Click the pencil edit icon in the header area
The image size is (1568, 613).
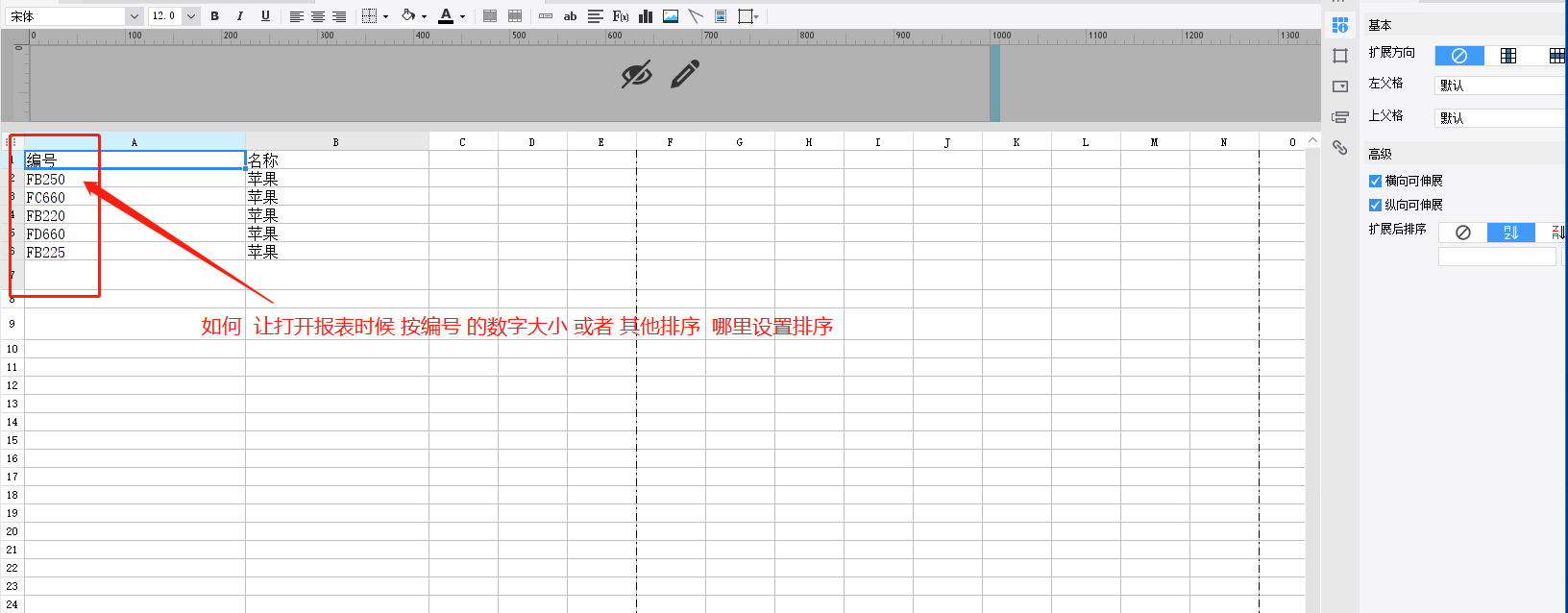click(685, 74)
